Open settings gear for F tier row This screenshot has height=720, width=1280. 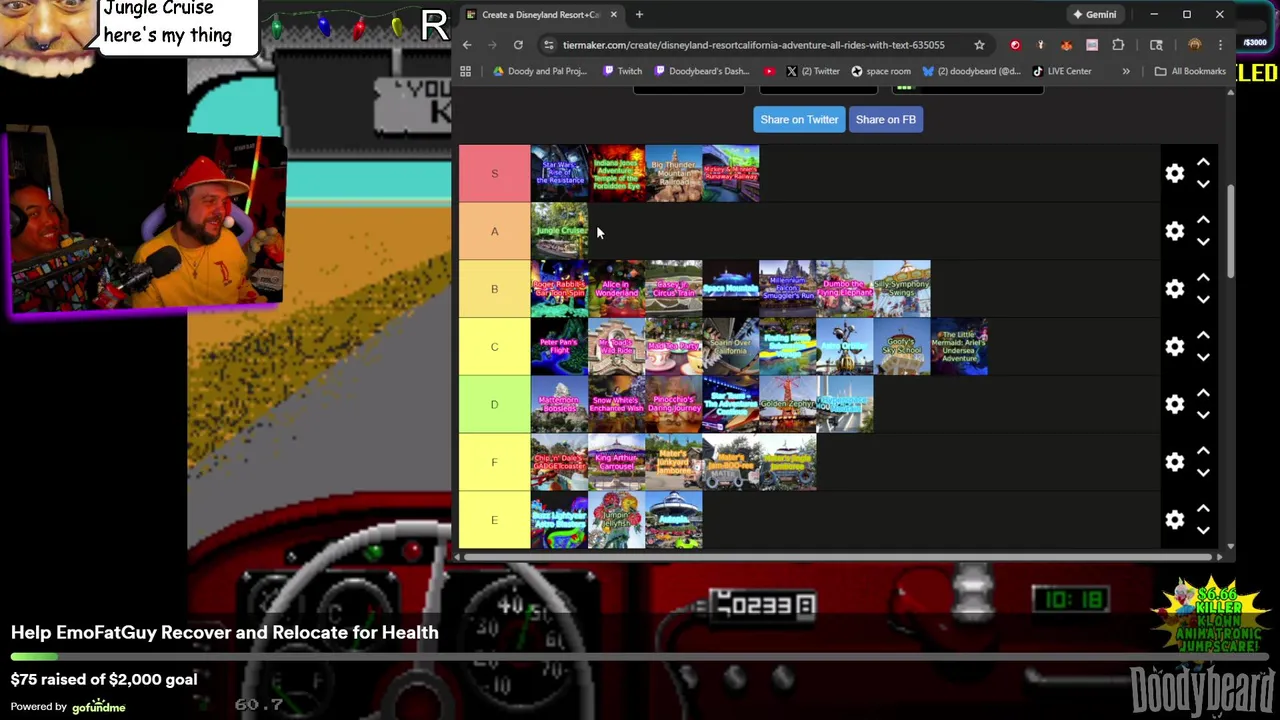point(1175,462)
